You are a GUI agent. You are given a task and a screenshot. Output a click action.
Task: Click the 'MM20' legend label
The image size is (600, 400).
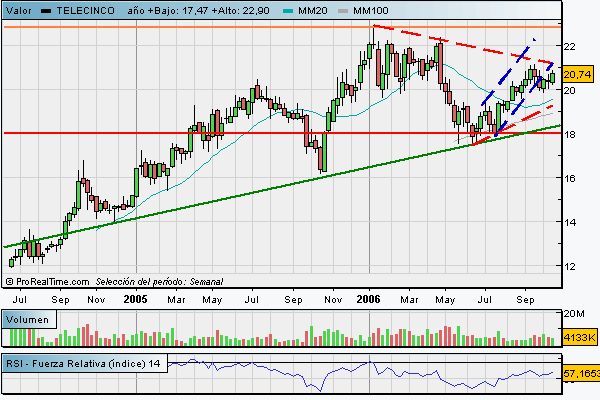pyautogui.click(x=313, y=11)
